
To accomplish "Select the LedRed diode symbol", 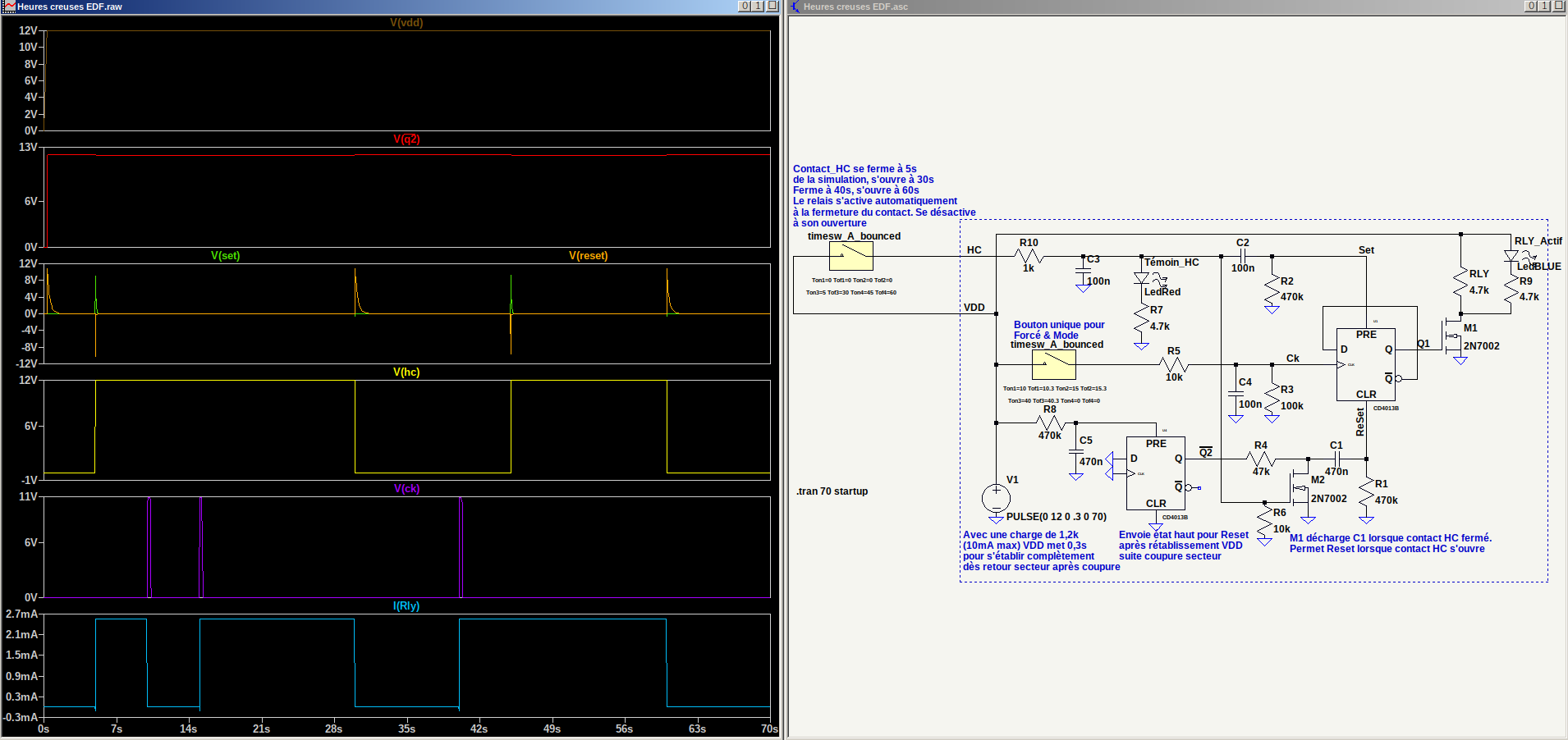I will 1141,279.
